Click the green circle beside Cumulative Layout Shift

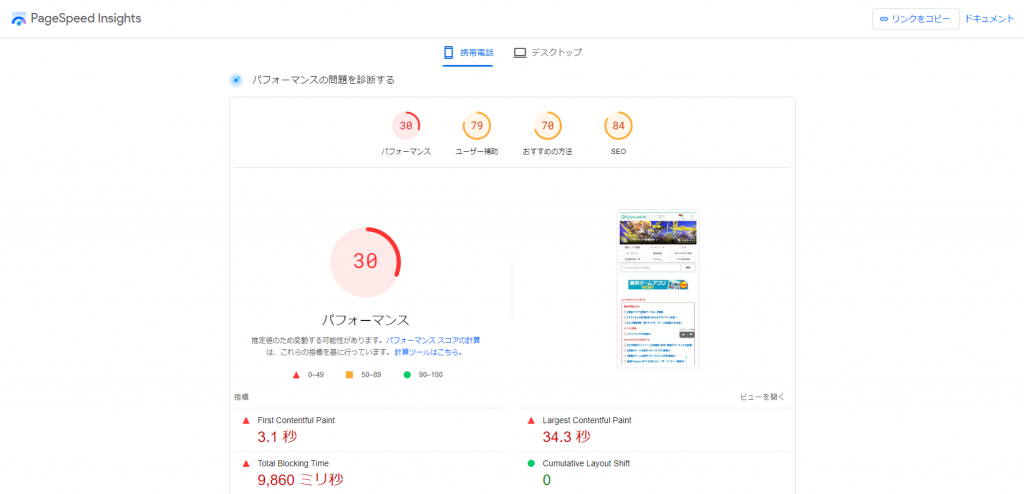[x=531, y=463]
